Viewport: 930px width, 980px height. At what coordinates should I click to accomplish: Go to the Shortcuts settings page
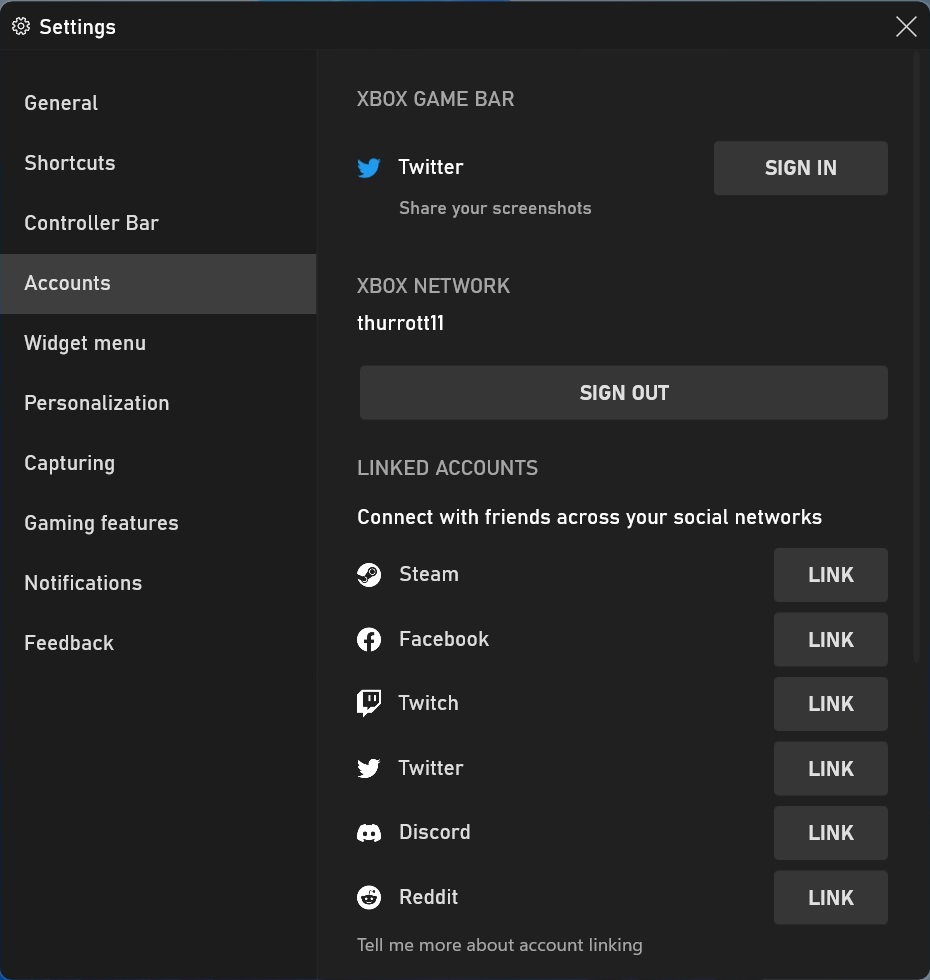[x=70, y=163]
